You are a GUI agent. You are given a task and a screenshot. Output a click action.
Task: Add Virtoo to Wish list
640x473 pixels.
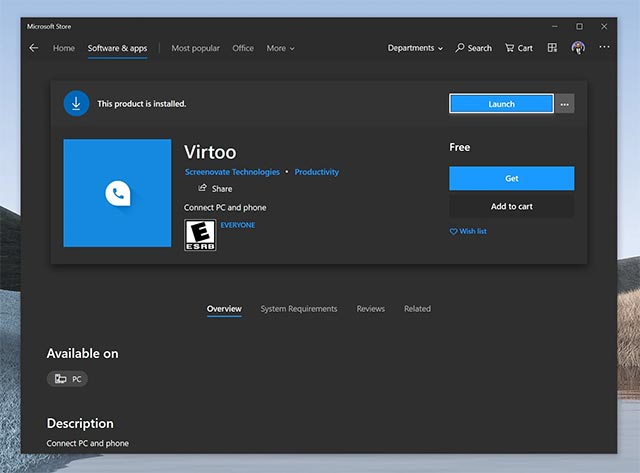point(467,231)
